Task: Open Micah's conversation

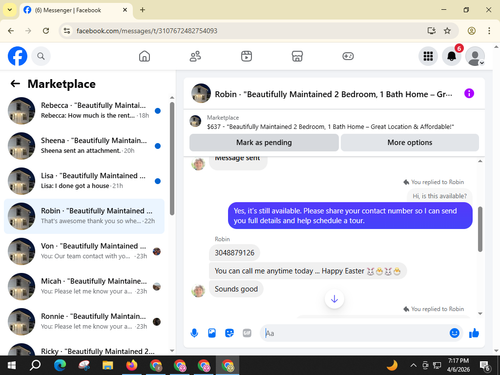Action: [x=84, y=286]
